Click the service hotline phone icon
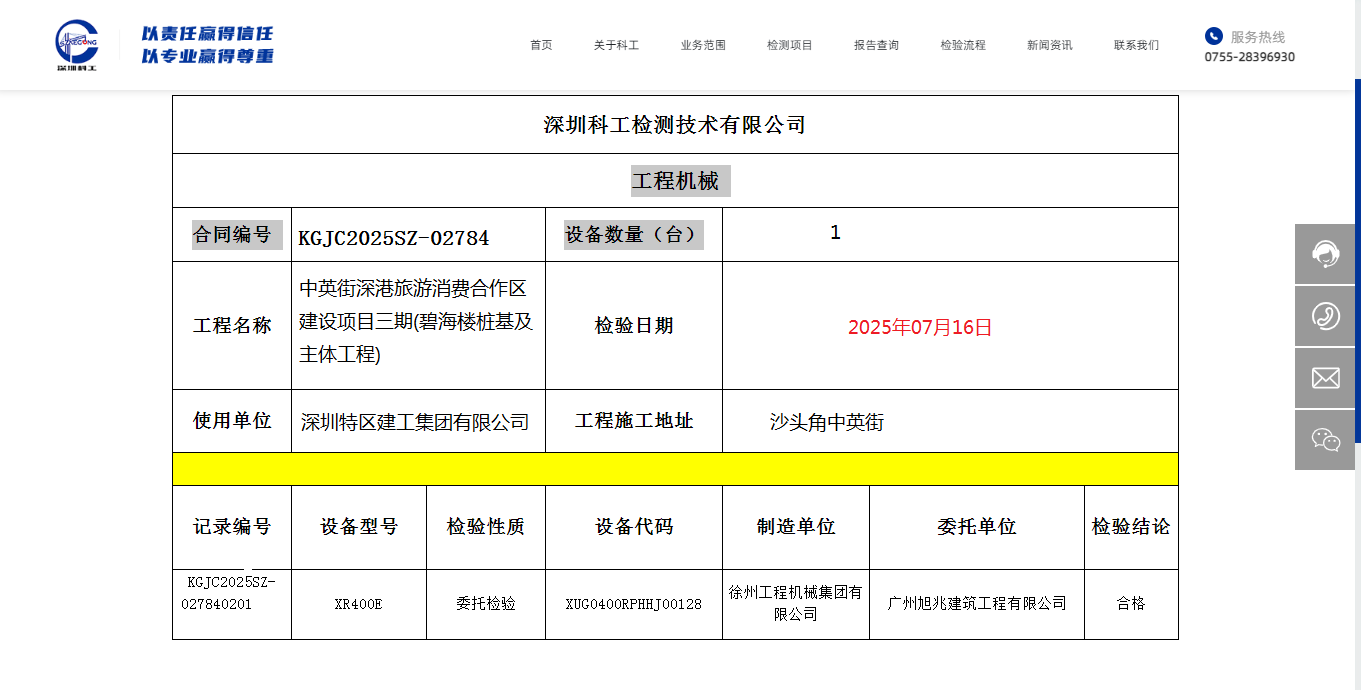The image size is (1361, 690). (x=1213, y=36)
